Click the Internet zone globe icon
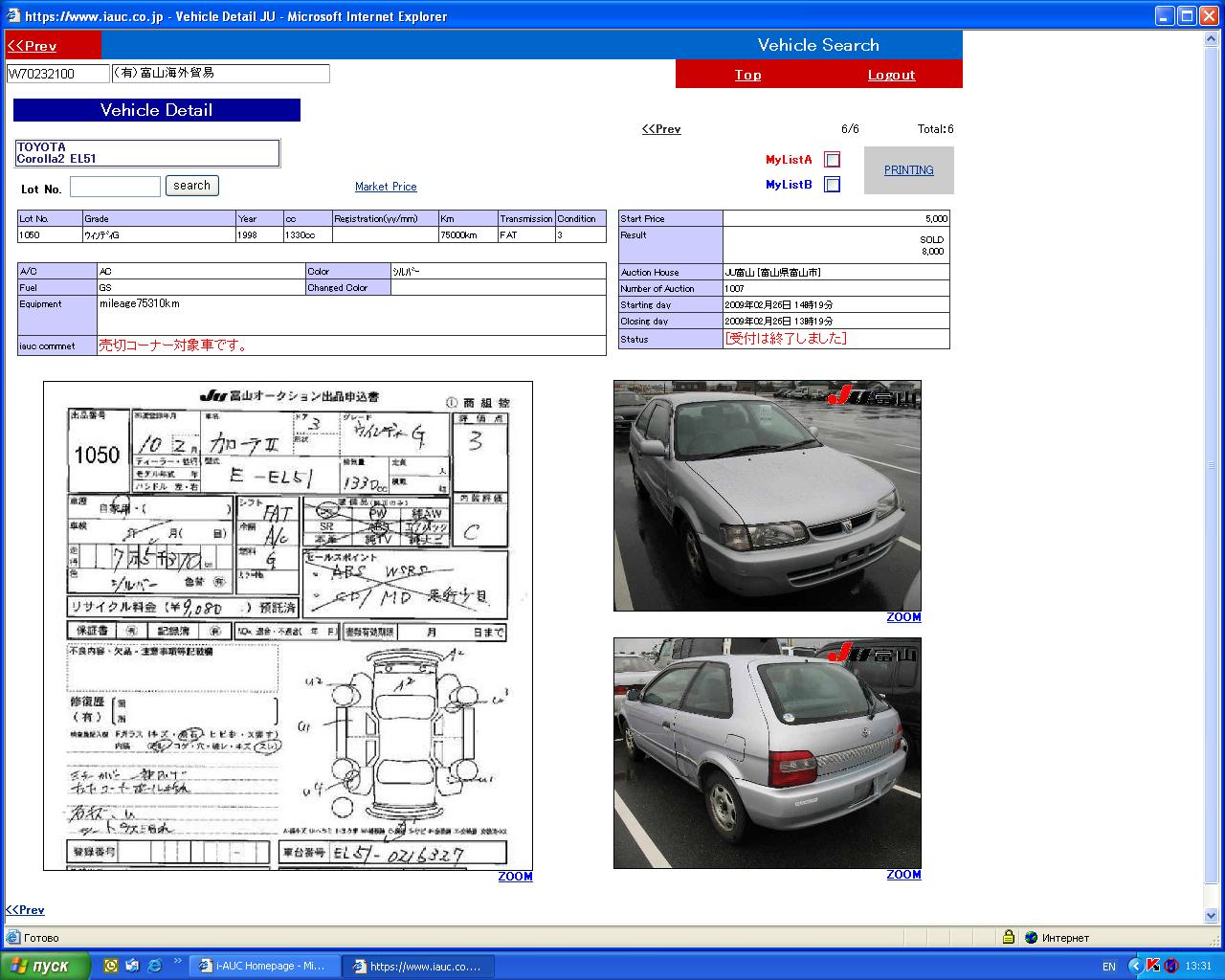1225x980 pixels. click(1031, 938)
